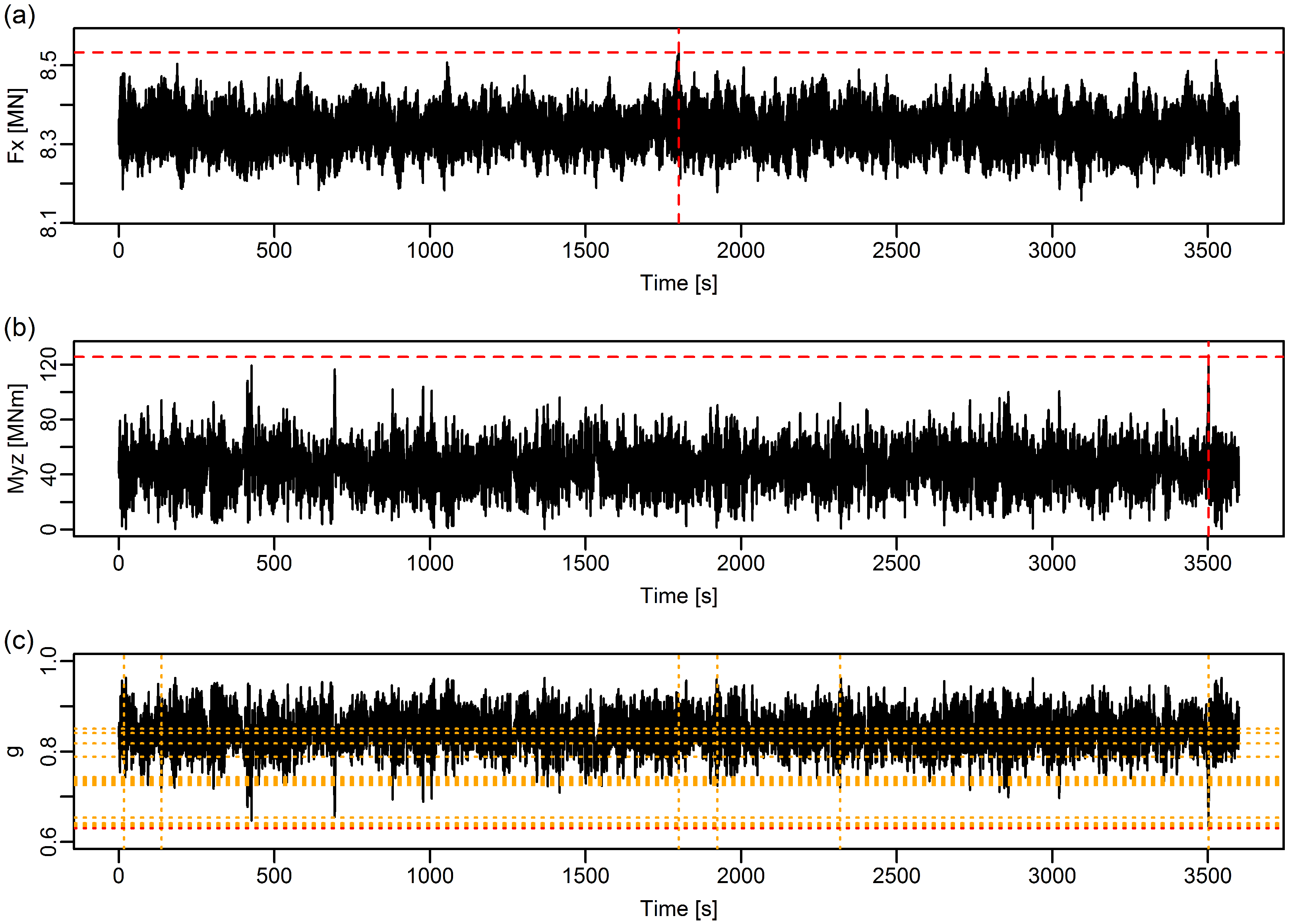Click the Time [s] label under panel (b)

(x=678, y=596)
